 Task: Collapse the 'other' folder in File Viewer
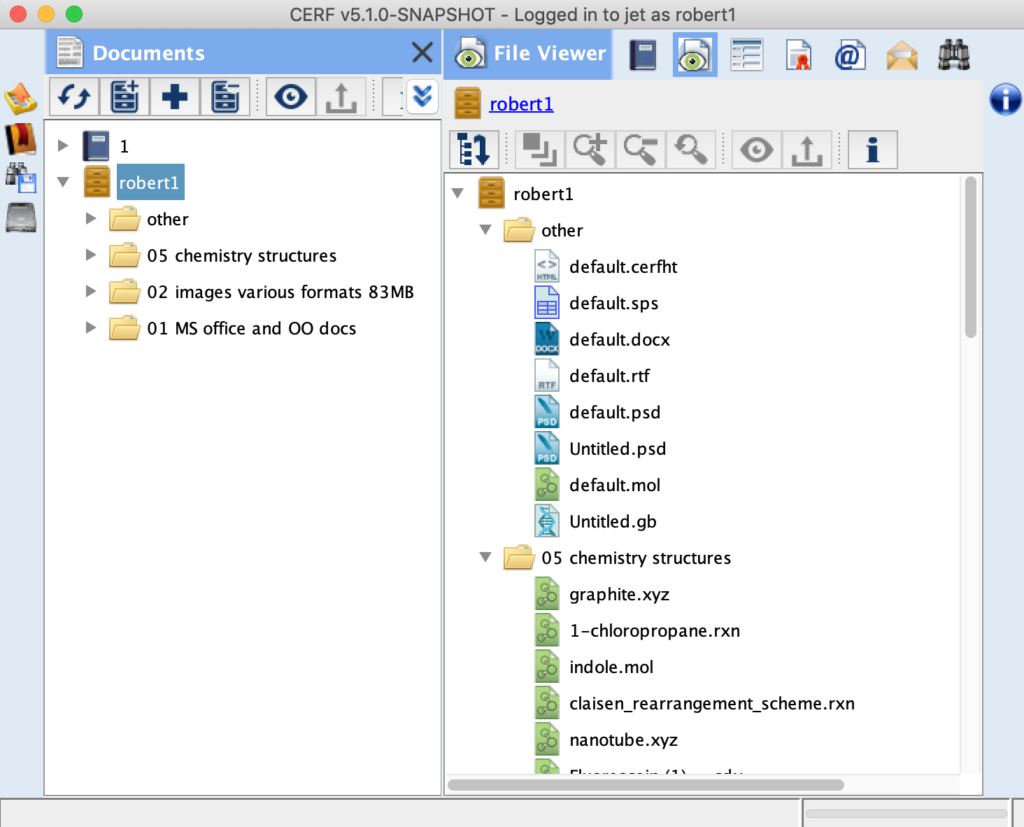[x=486, y=231]
